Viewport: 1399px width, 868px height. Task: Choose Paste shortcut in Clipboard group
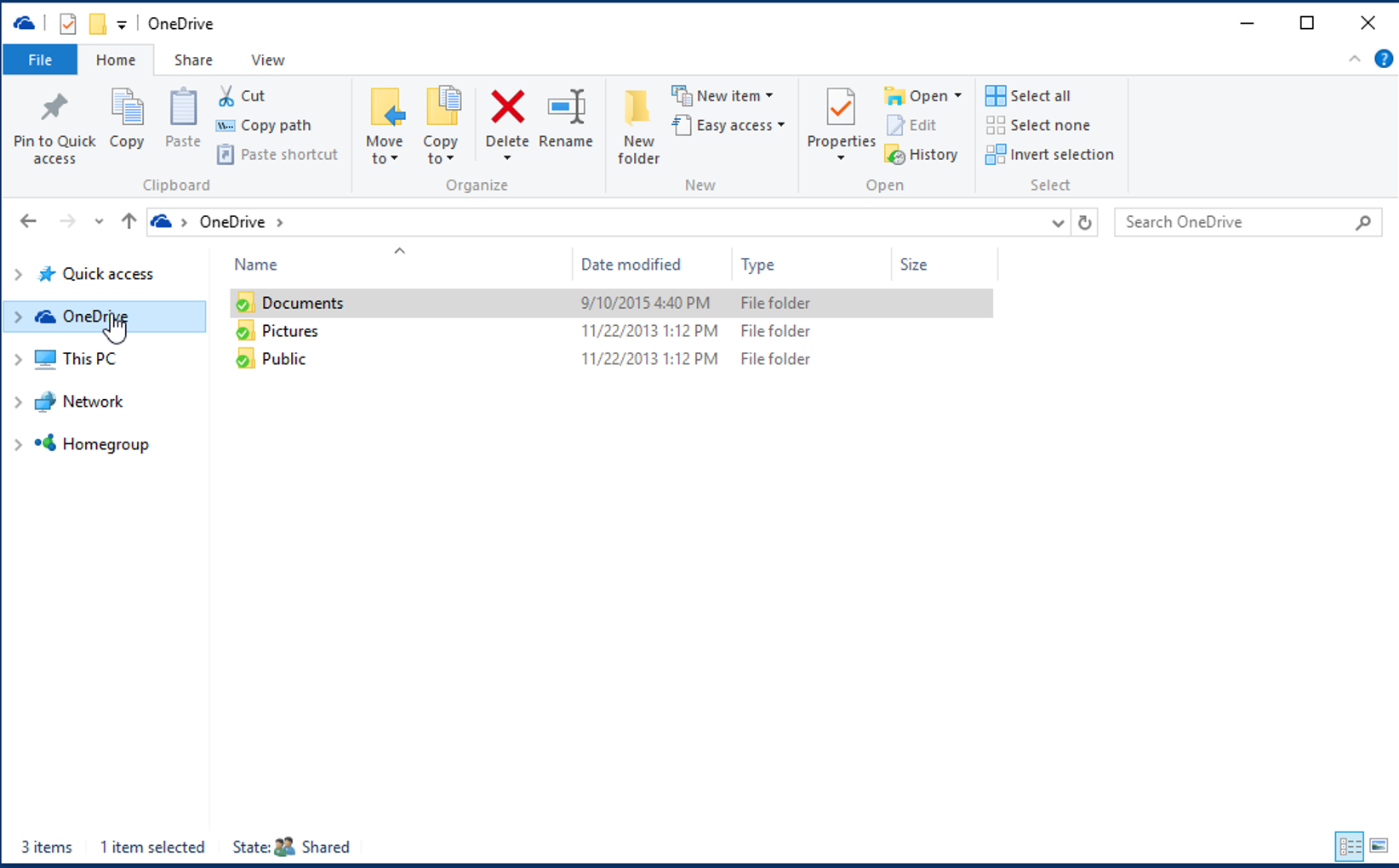277,154
